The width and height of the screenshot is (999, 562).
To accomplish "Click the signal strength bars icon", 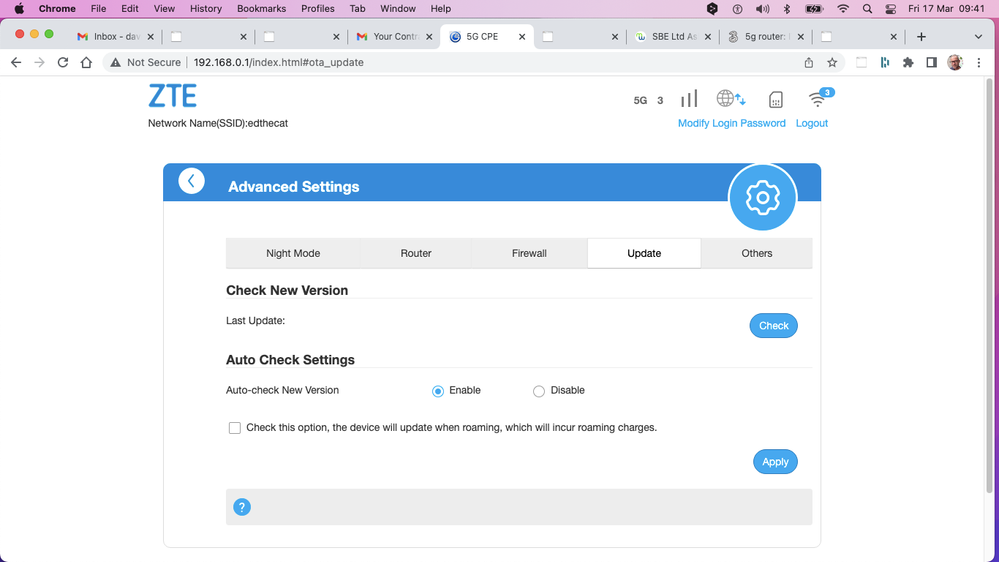I will coord(689,99).
